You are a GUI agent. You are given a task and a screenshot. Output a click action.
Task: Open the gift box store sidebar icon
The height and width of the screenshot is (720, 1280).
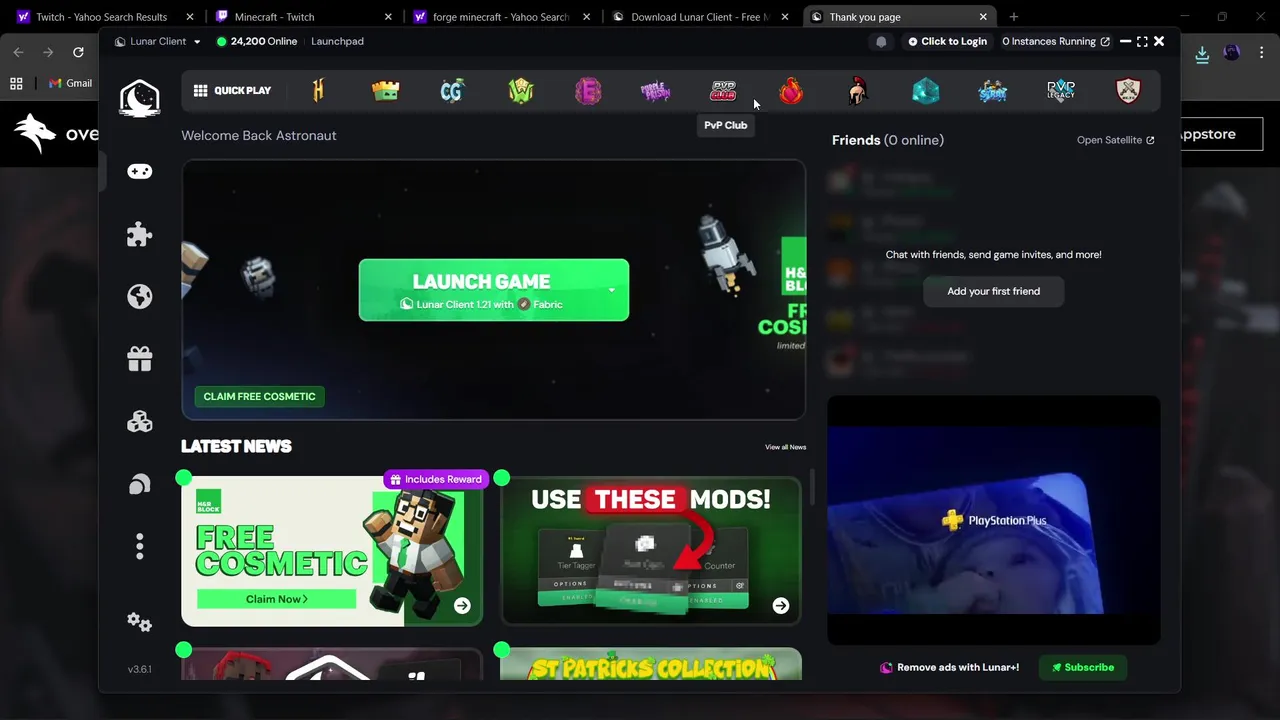click(x=140, y=359)
